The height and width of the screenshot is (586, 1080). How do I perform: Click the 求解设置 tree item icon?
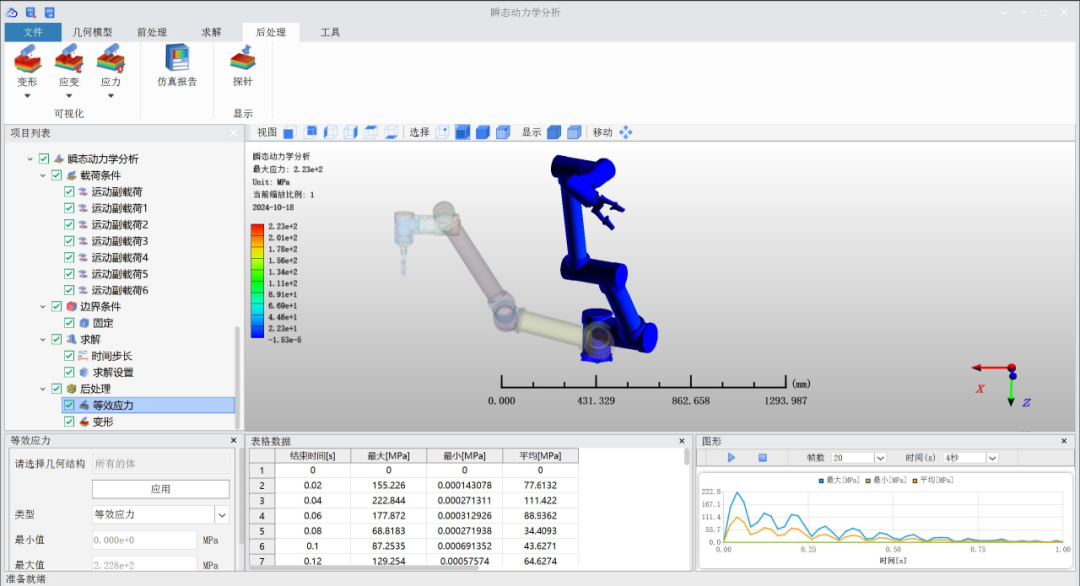pos(84,373)
